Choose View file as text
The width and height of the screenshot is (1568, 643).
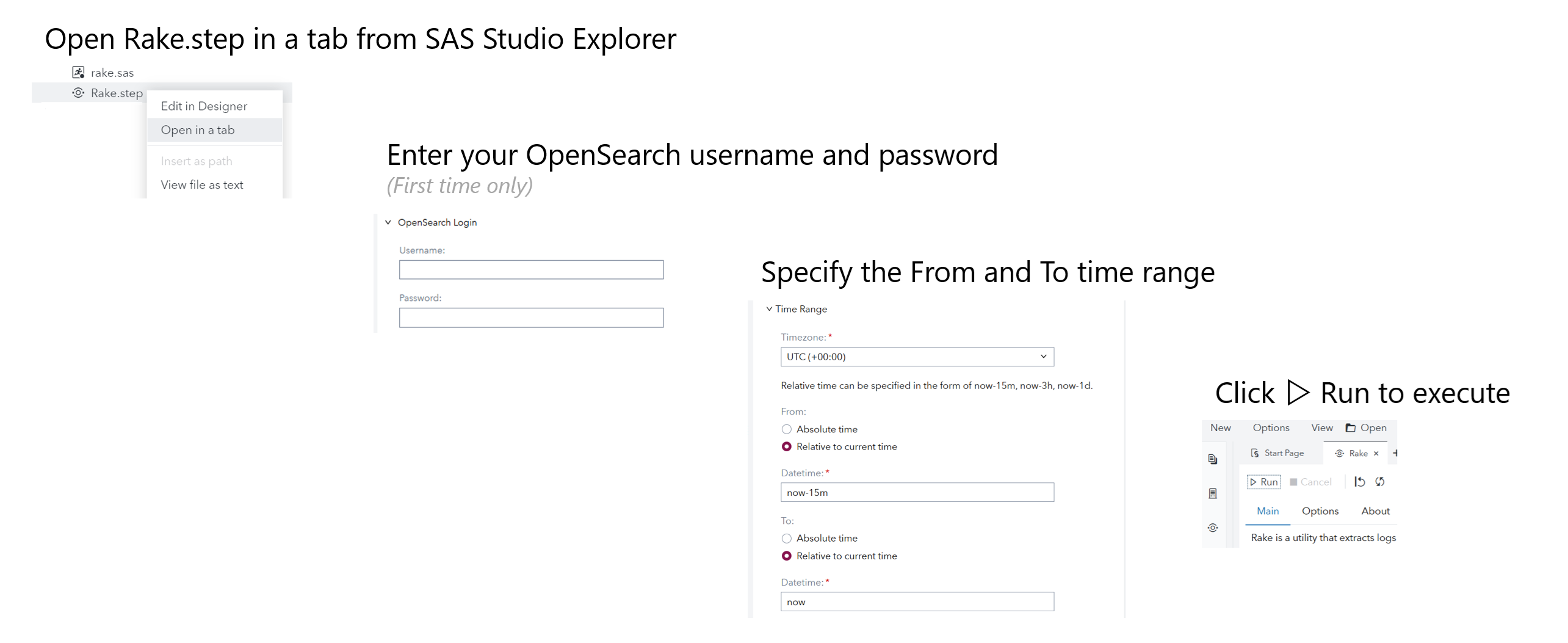click(x=215, y=185)
